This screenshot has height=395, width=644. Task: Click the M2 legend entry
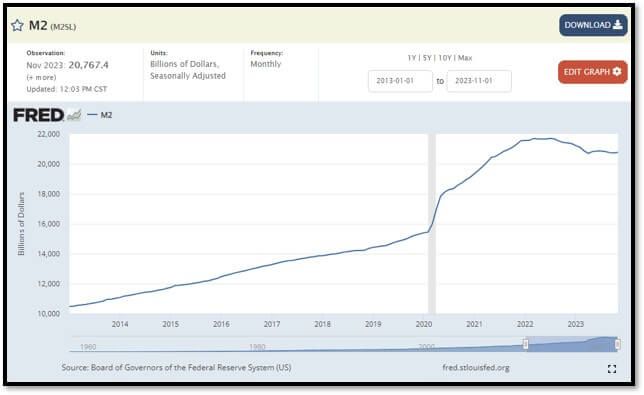click(100, 115)
